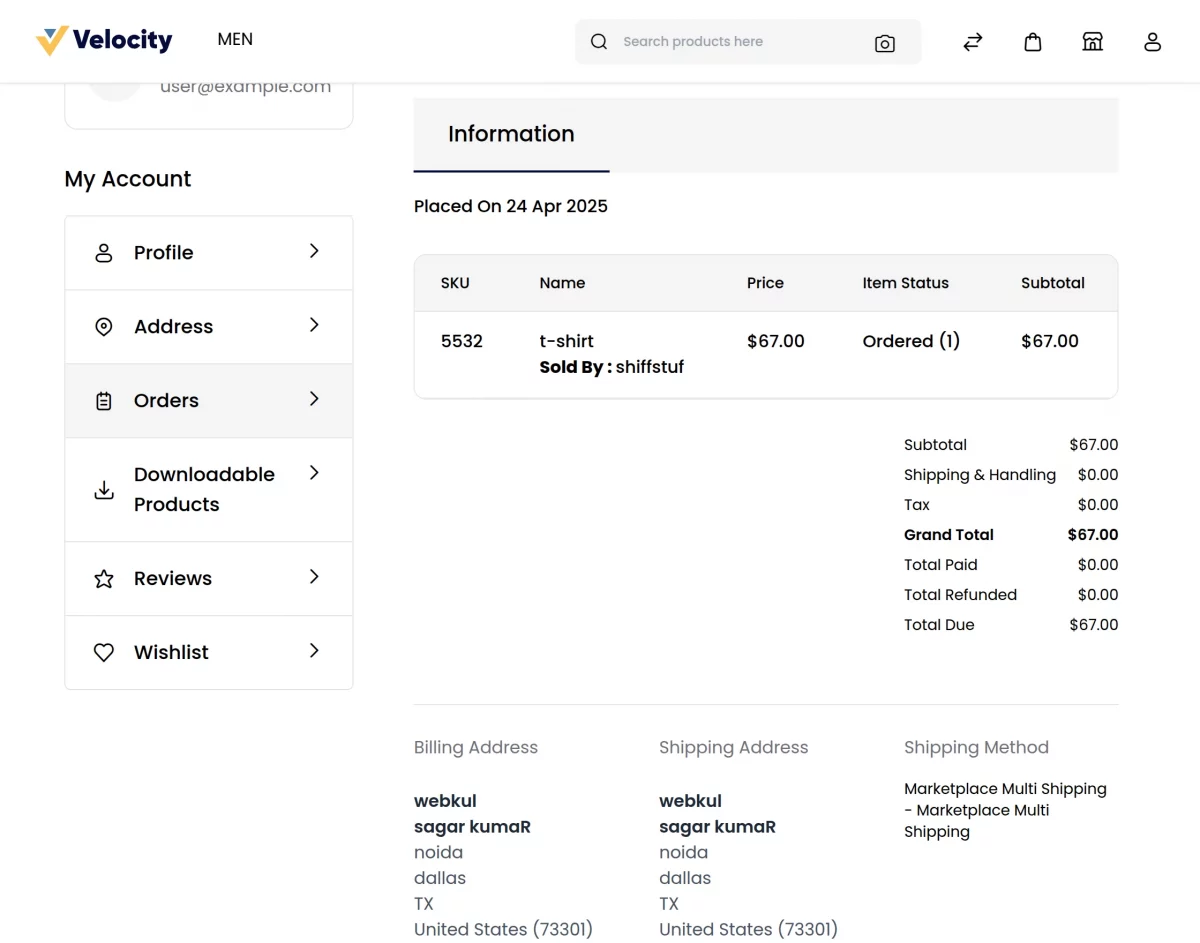Select the Profile icon in sidebar

pyautogui.click(x=103, y=253)
